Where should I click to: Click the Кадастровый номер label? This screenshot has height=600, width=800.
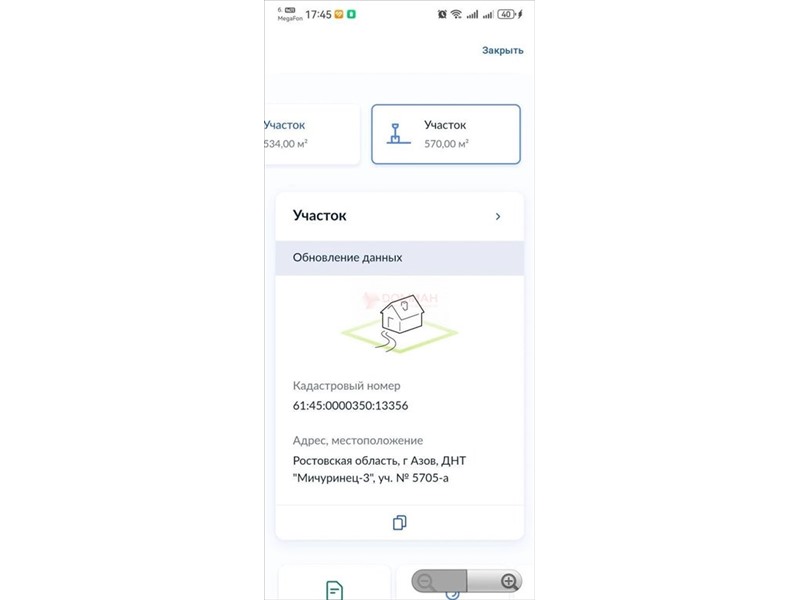tap(346, 386)
